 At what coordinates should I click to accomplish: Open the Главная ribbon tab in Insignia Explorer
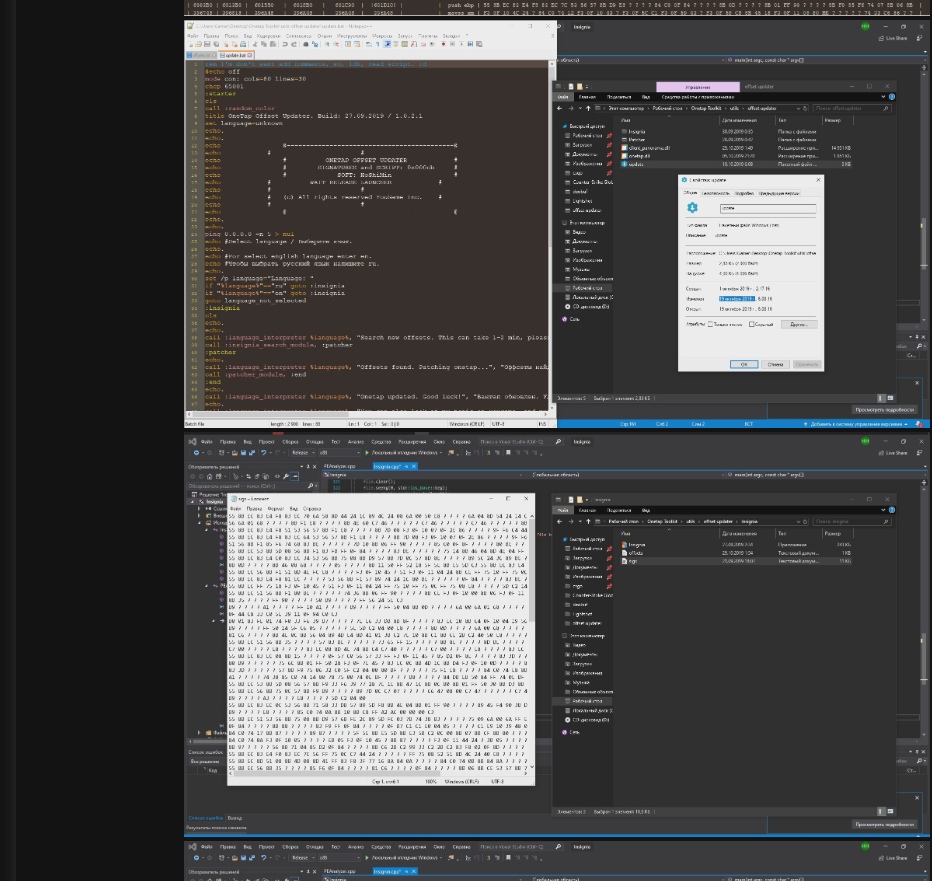tap(587, 510)
